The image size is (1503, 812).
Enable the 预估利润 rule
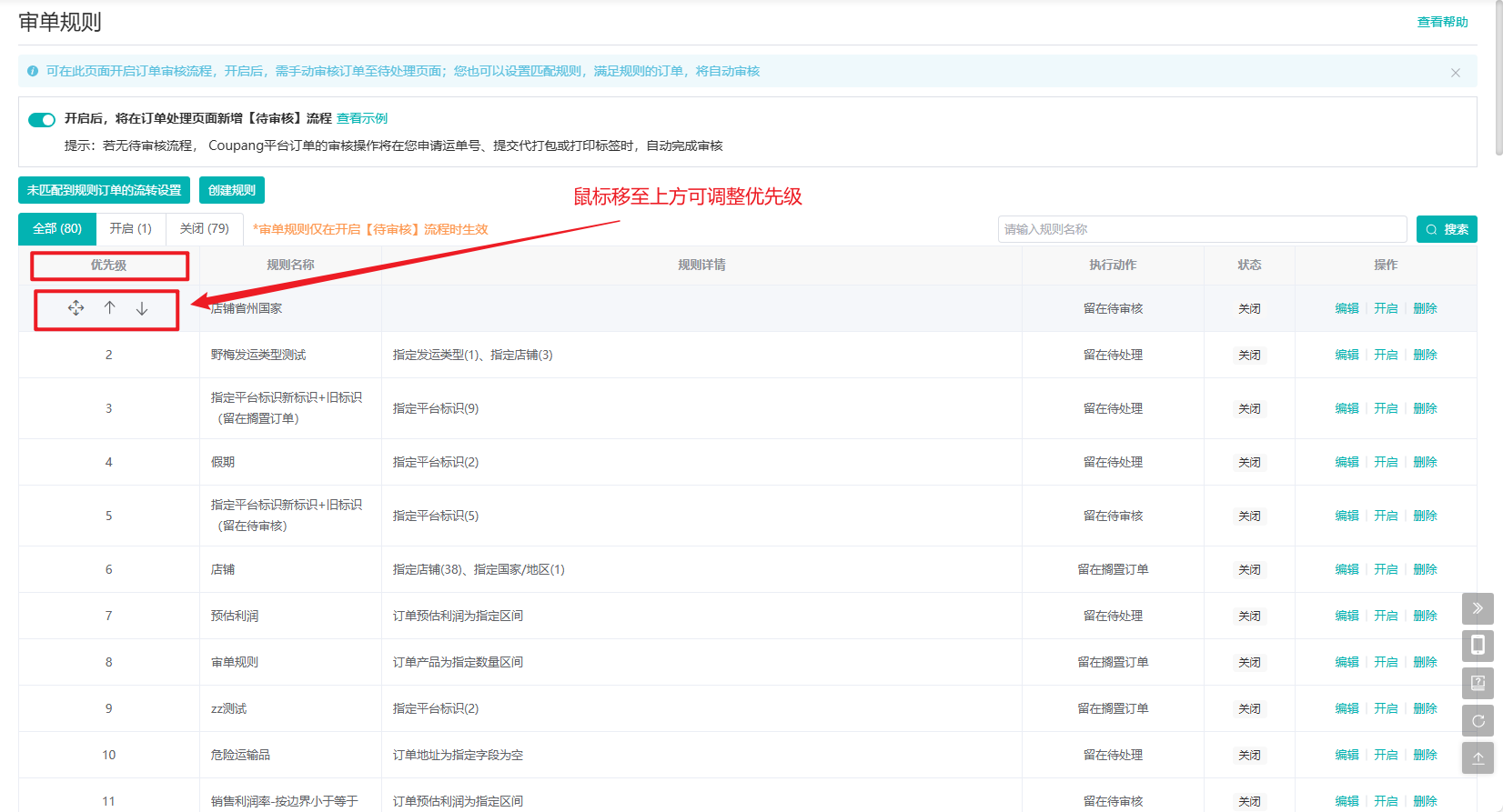[x=1386, y=617]
